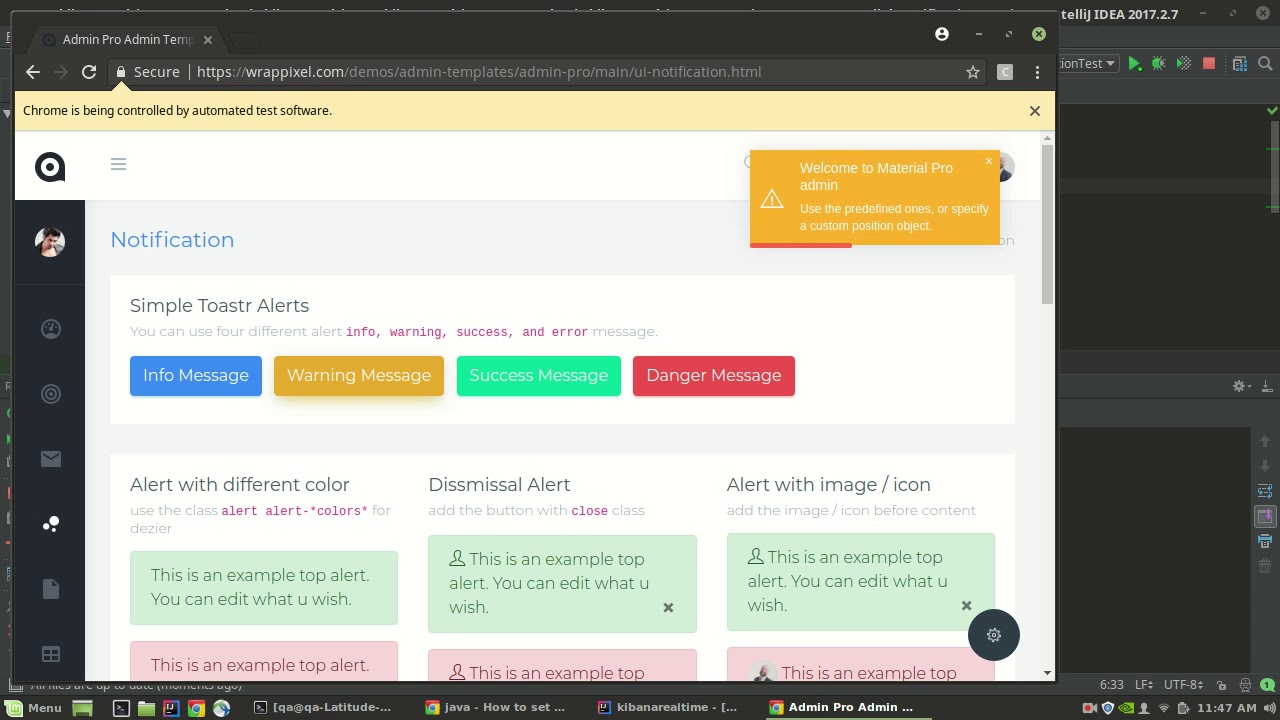Switch to kibanarealtime IntelliJ window
1280x720 pixels.
668,708
